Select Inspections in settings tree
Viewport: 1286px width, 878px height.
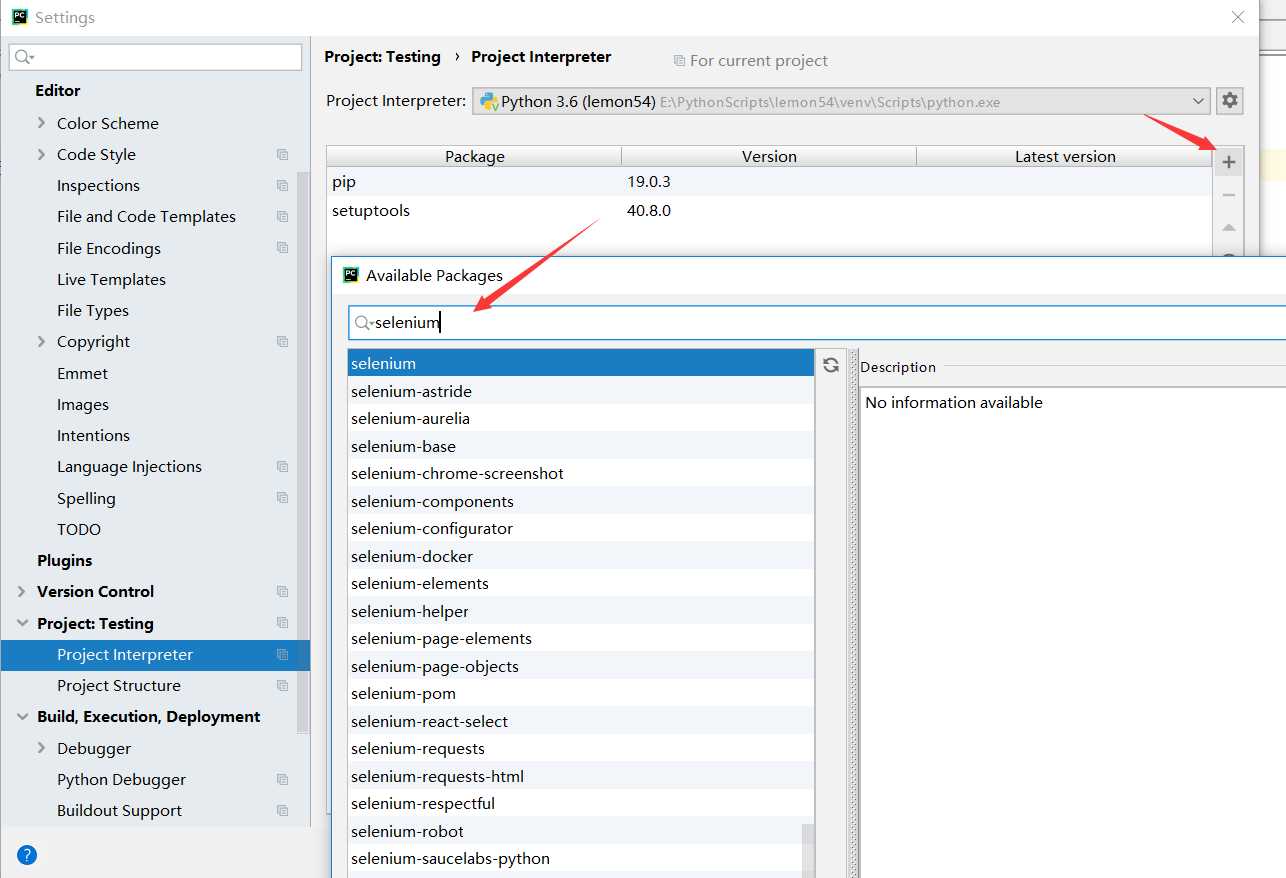click(x=98, y=186)
